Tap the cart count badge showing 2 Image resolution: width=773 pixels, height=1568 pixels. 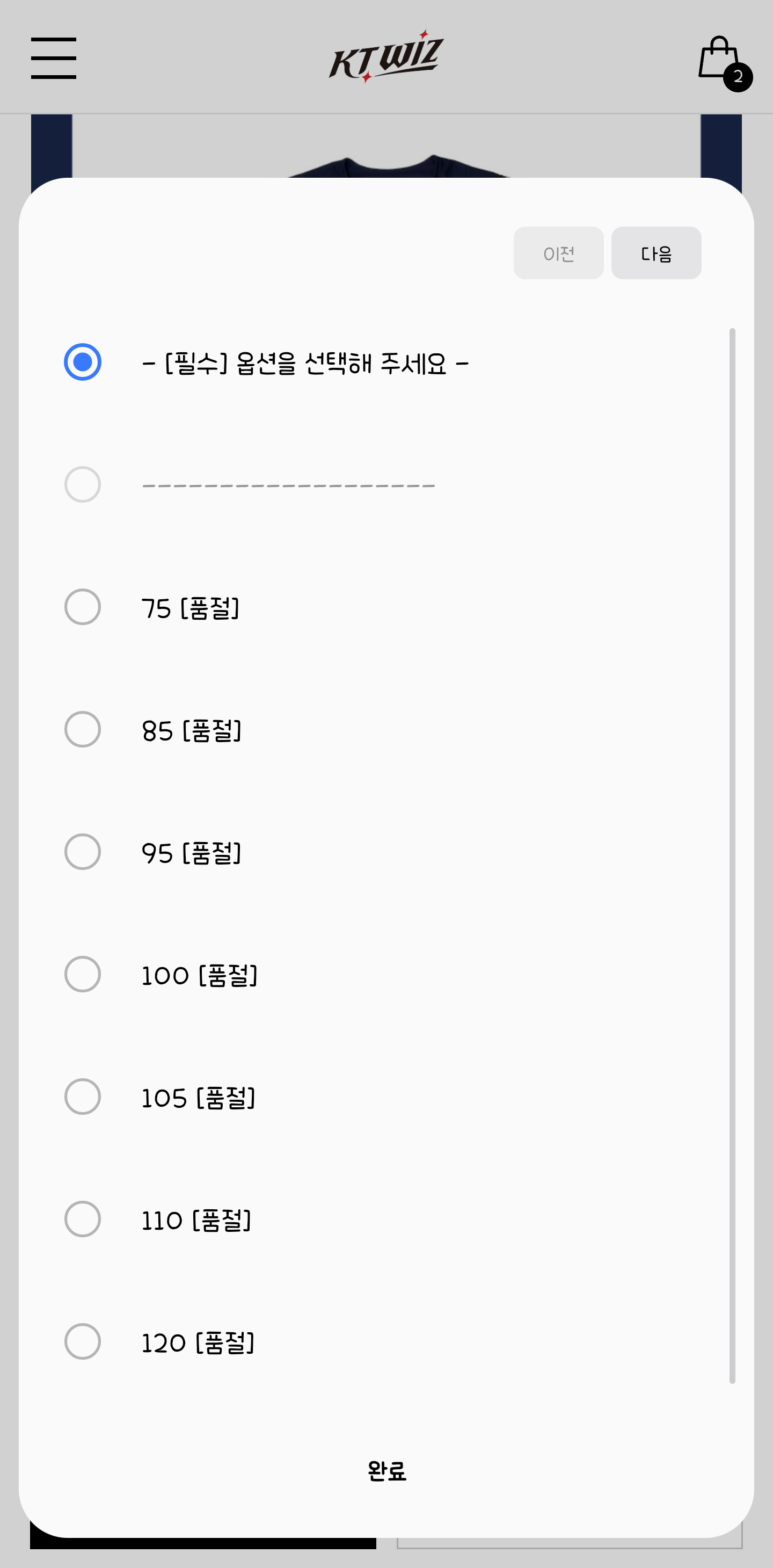click(738, 77)
